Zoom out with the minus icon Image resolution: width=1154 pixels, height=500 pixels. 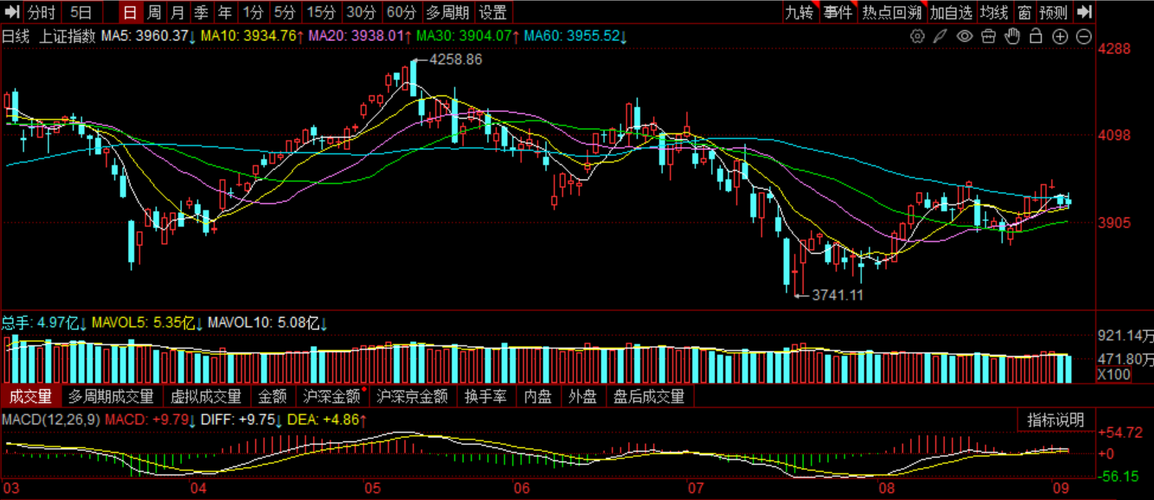tap(1084, 36)
